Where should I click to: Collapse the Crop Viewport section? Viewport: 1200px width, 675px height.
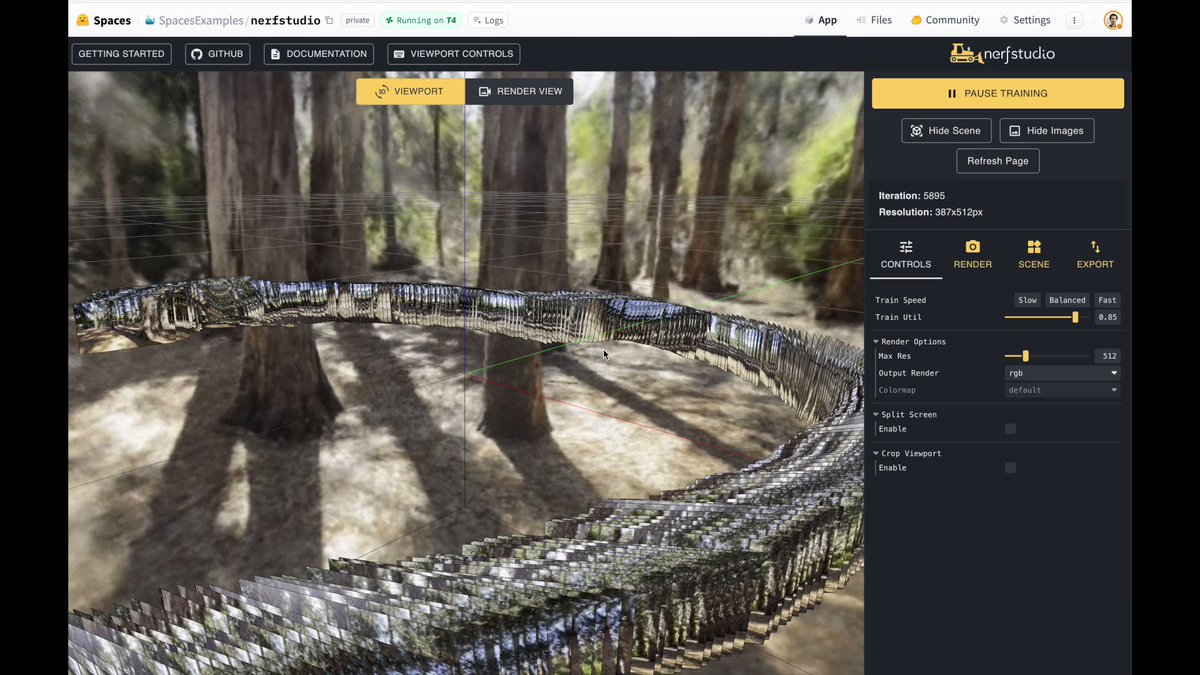click(x=907, y=453)
